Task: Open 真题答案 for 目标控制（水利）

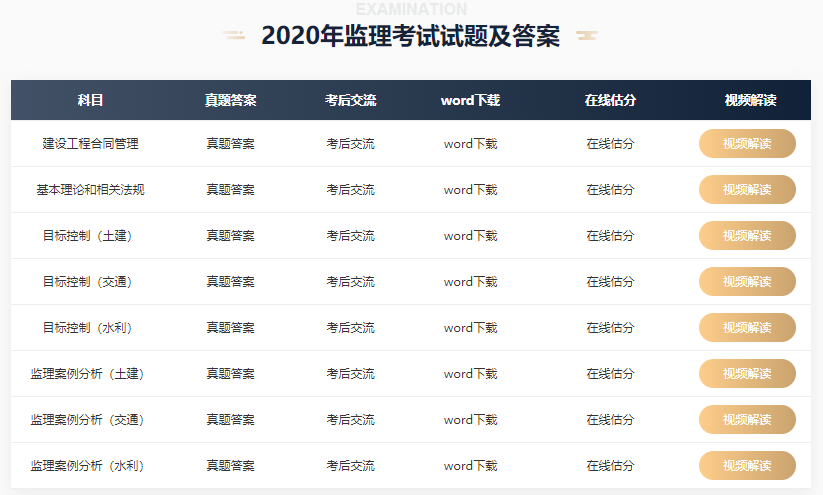Action: coord(230,328)
